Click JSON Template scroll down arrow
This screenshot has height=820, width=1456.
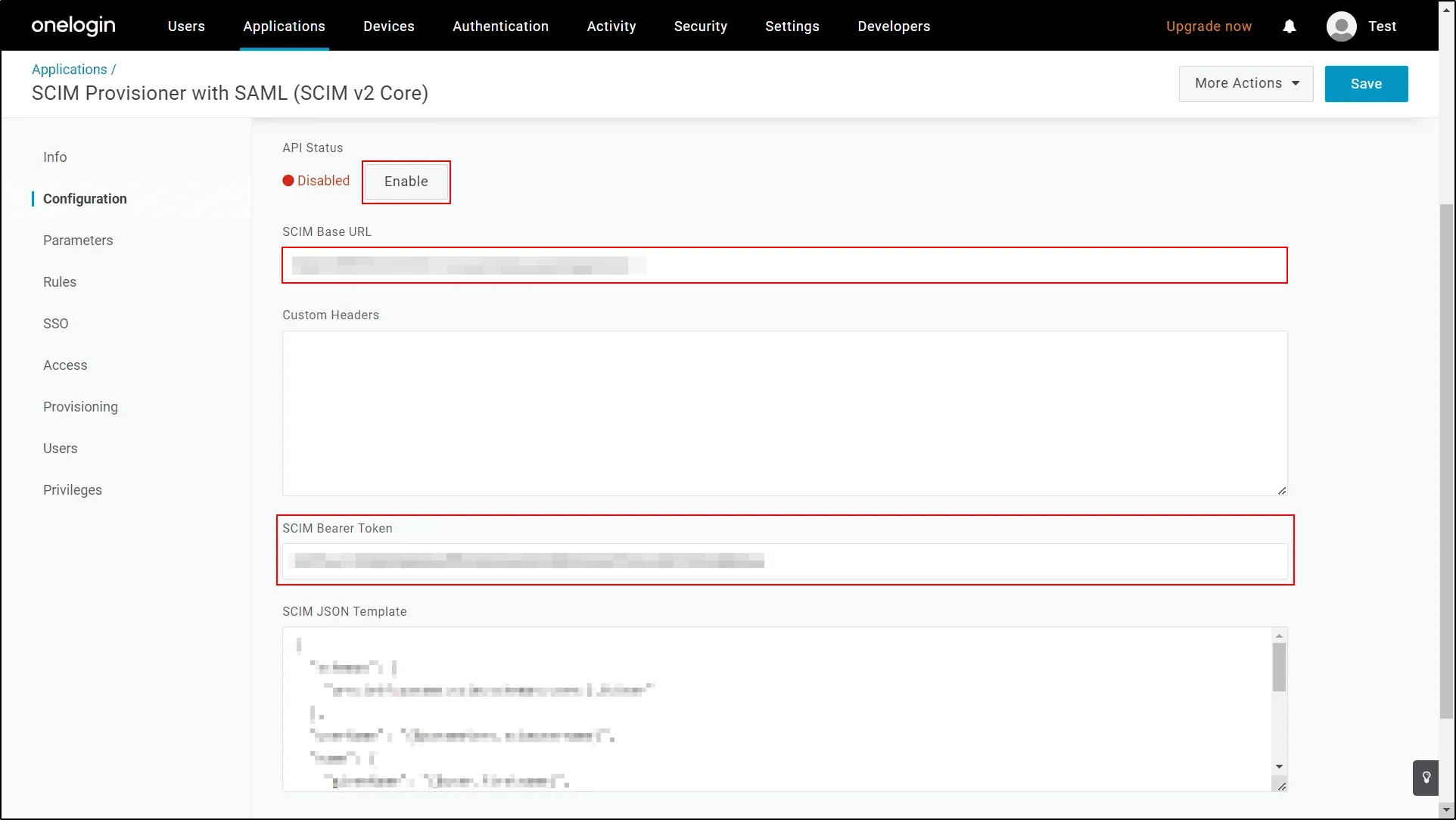click(1279, 767)
